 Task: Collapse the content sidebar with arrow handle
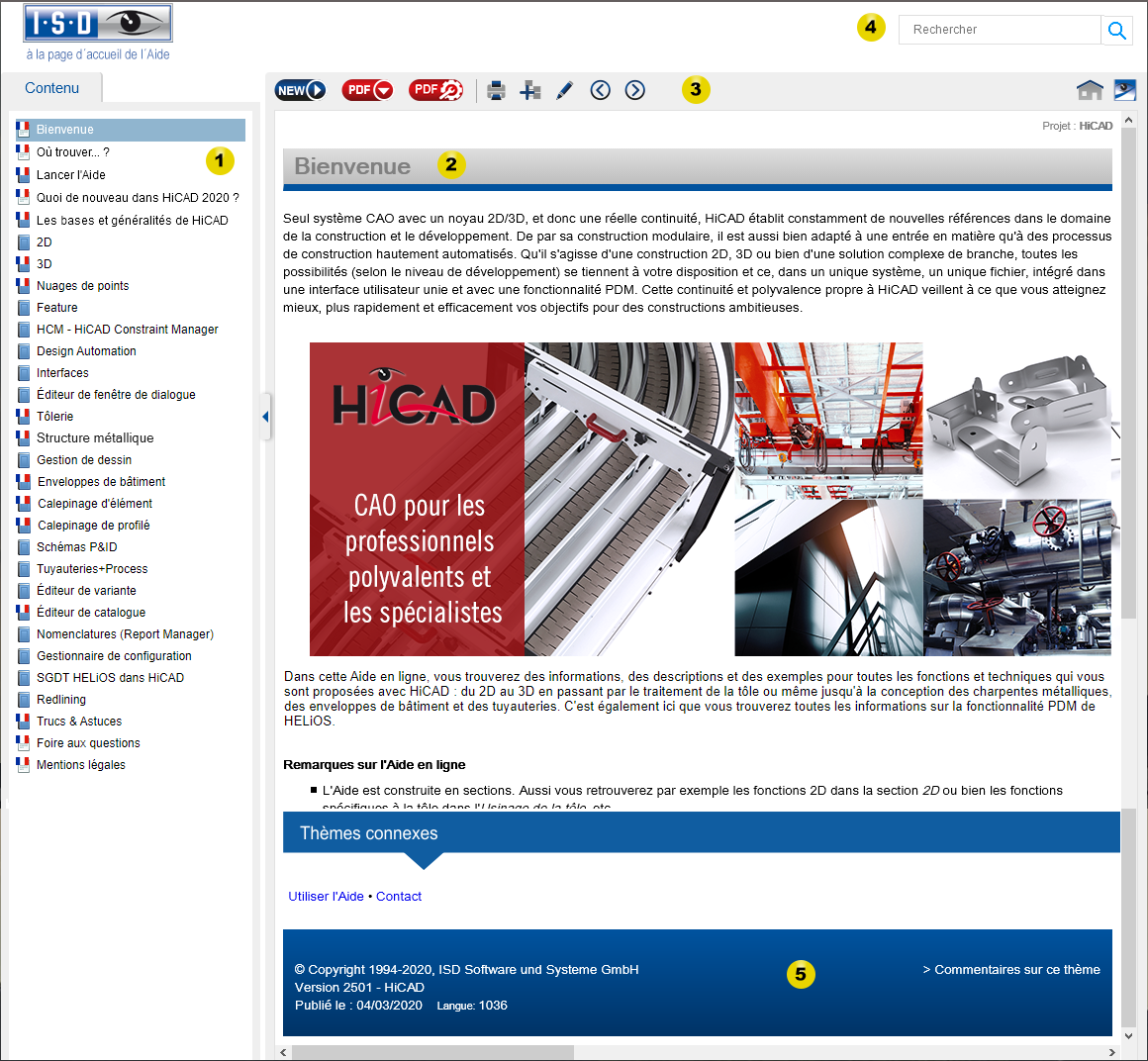pyautogui.click(x=265, y=417)
